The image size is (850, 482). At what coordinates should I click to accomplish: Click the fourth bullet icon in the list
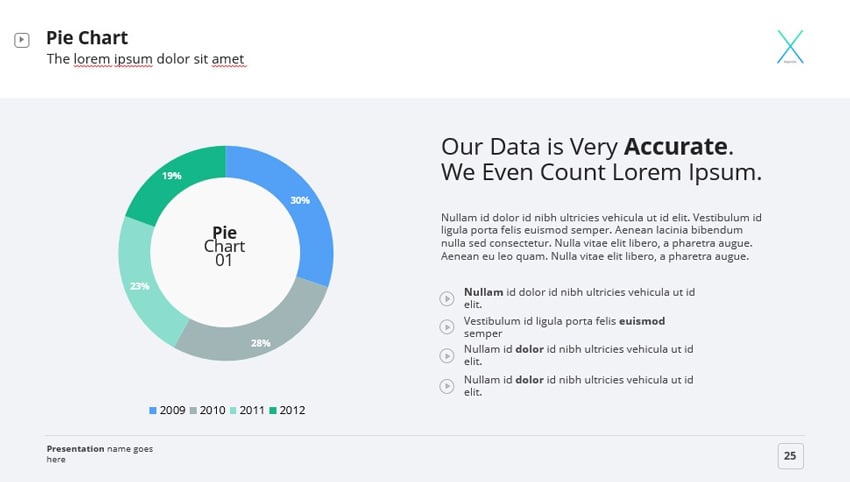pyautogui.click(x=446, y=385)
